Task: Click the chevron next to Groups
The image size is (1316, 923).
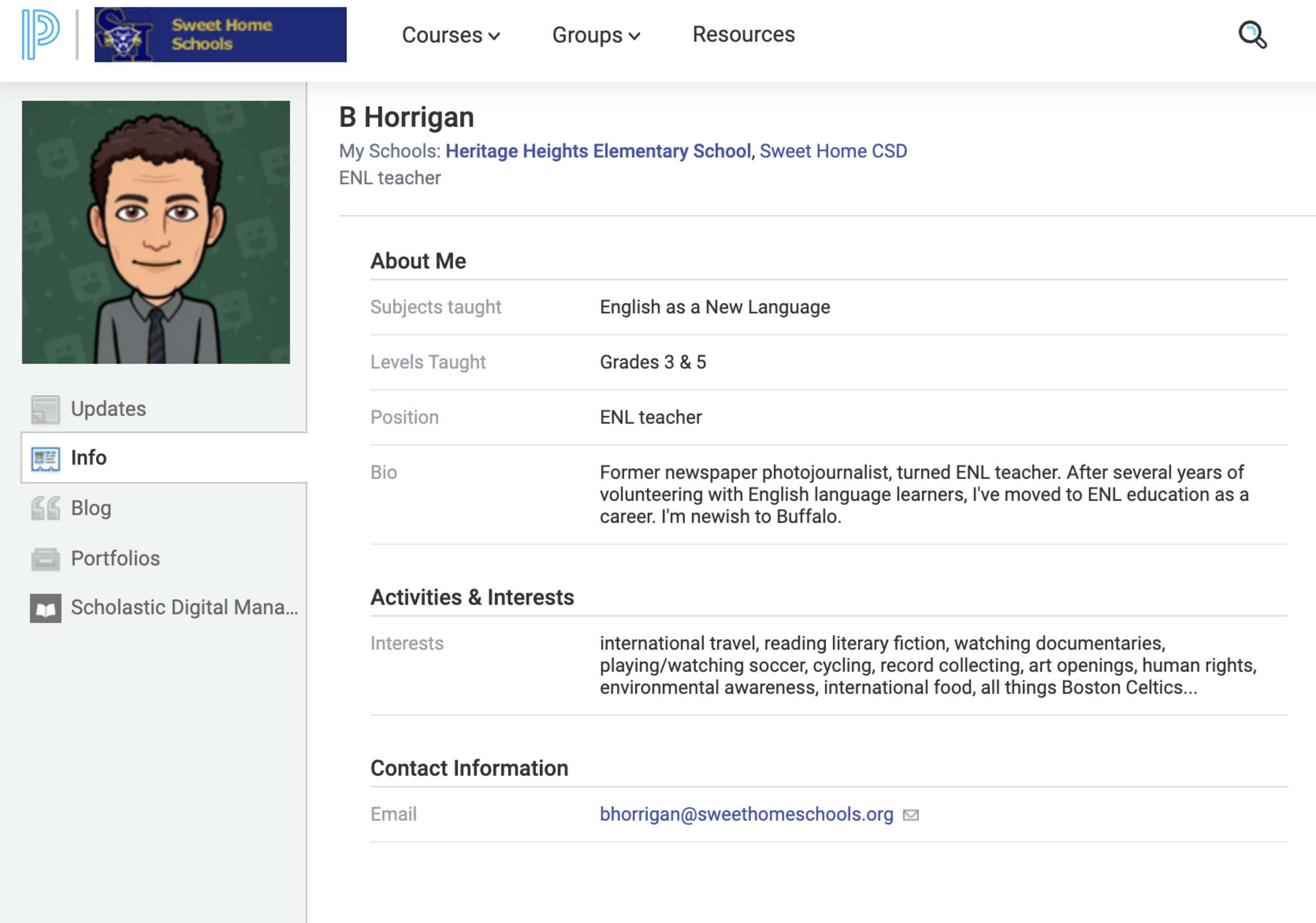Action: pos(635,36)
